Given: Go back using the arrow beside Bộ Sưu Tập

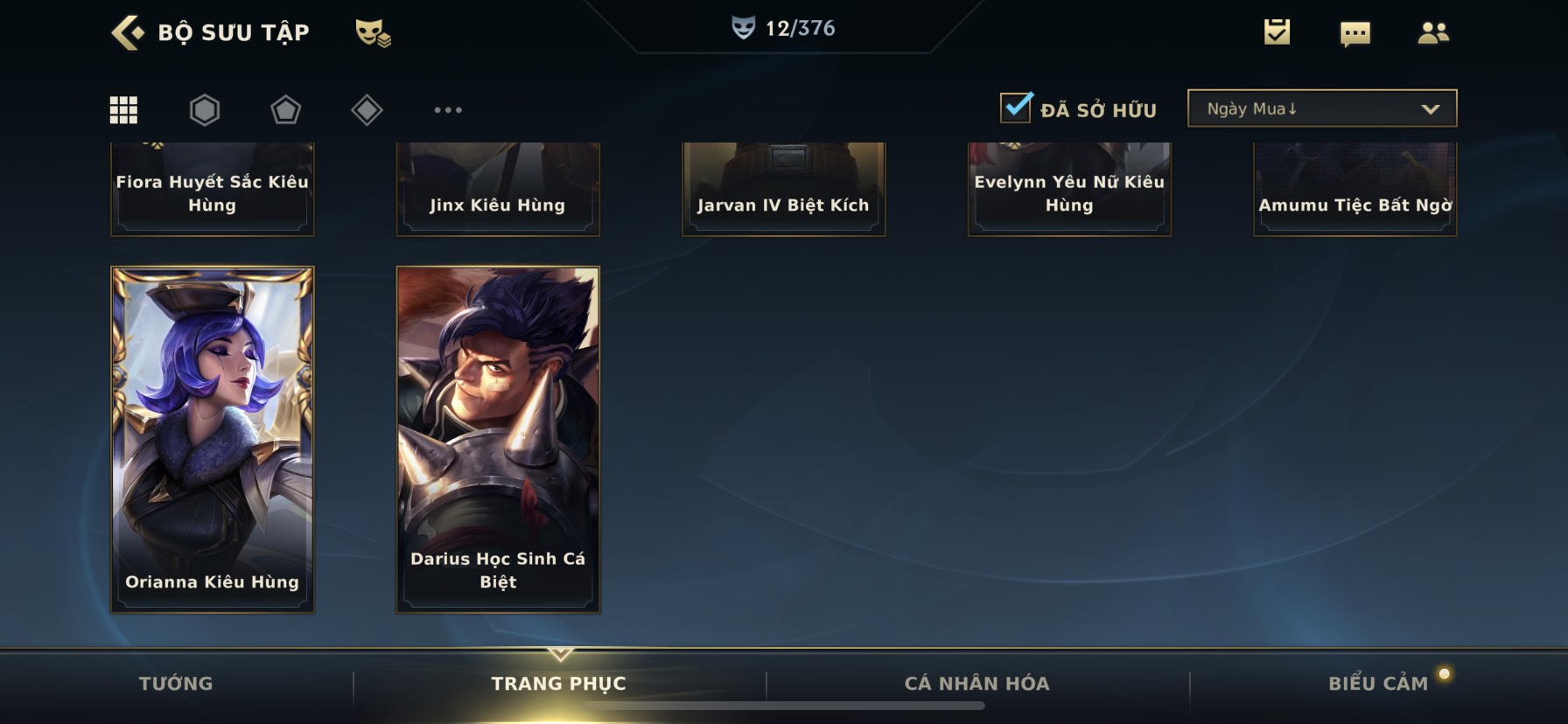Looking at the screenshot, I should pos(128,32).
